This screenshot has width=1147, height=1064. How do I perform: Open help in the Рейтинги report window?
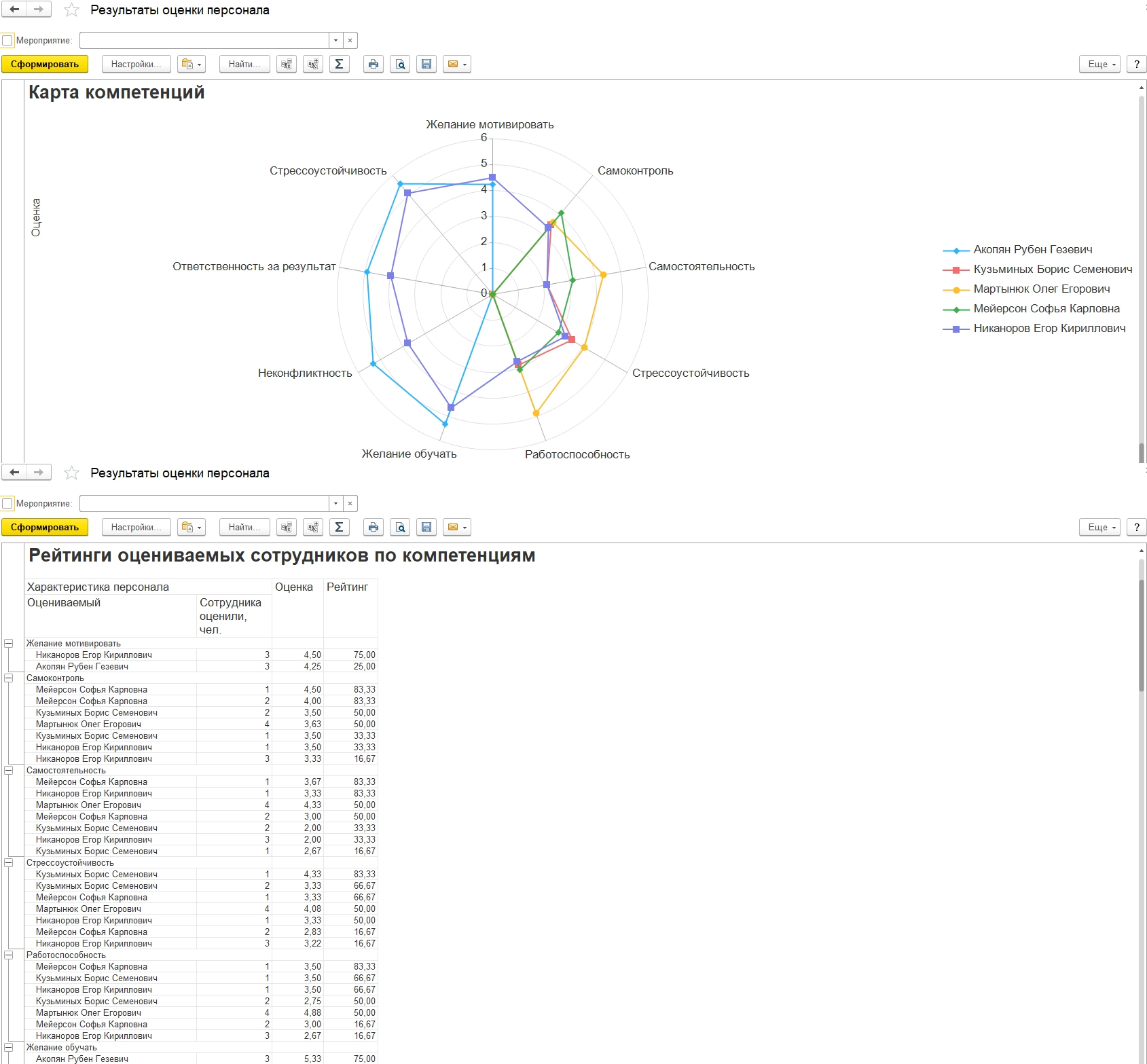[x=1137, y=528]
